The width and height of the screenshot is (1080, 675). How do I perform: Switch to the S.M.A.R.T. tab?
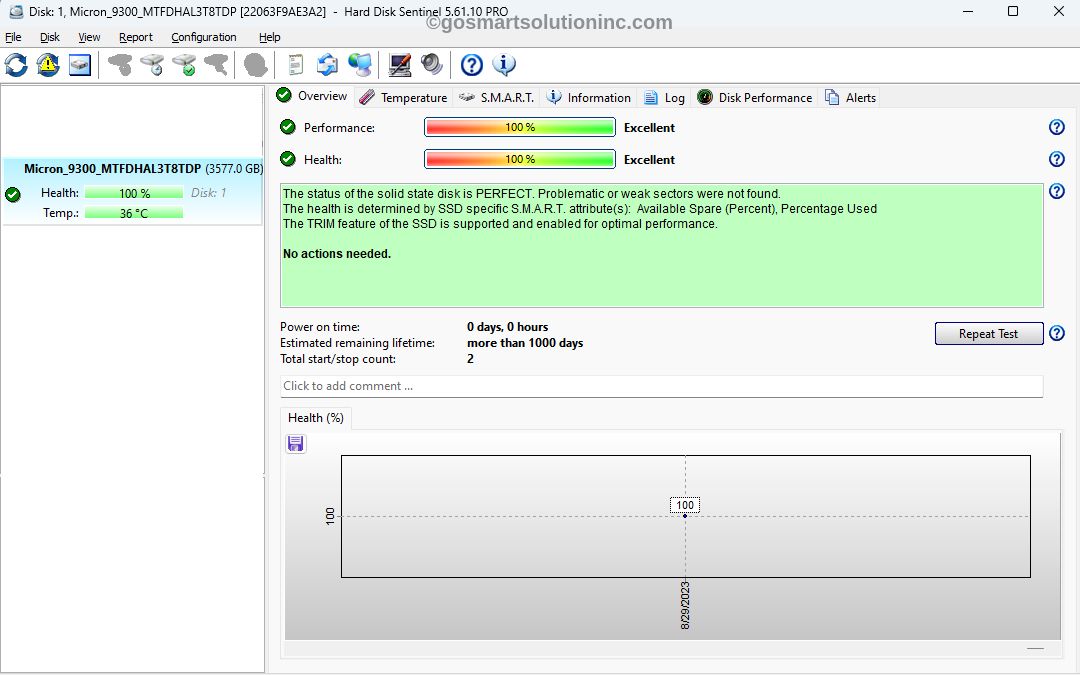tap(497, 97)
